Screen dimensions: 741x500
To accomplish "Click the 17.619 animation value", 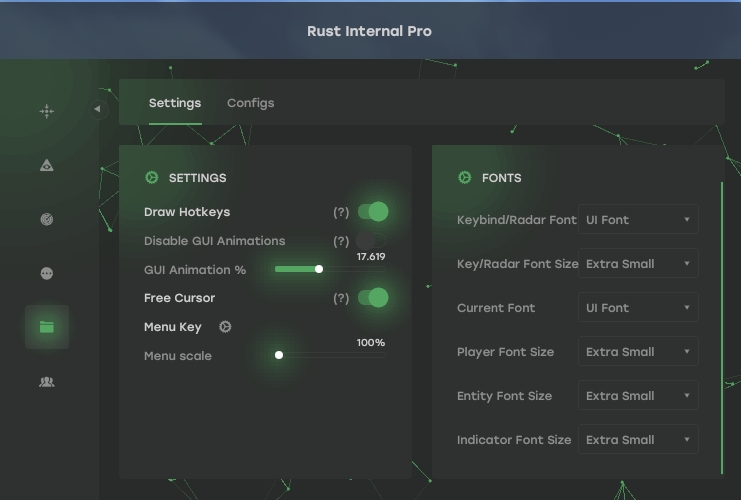I will (371, 257).
